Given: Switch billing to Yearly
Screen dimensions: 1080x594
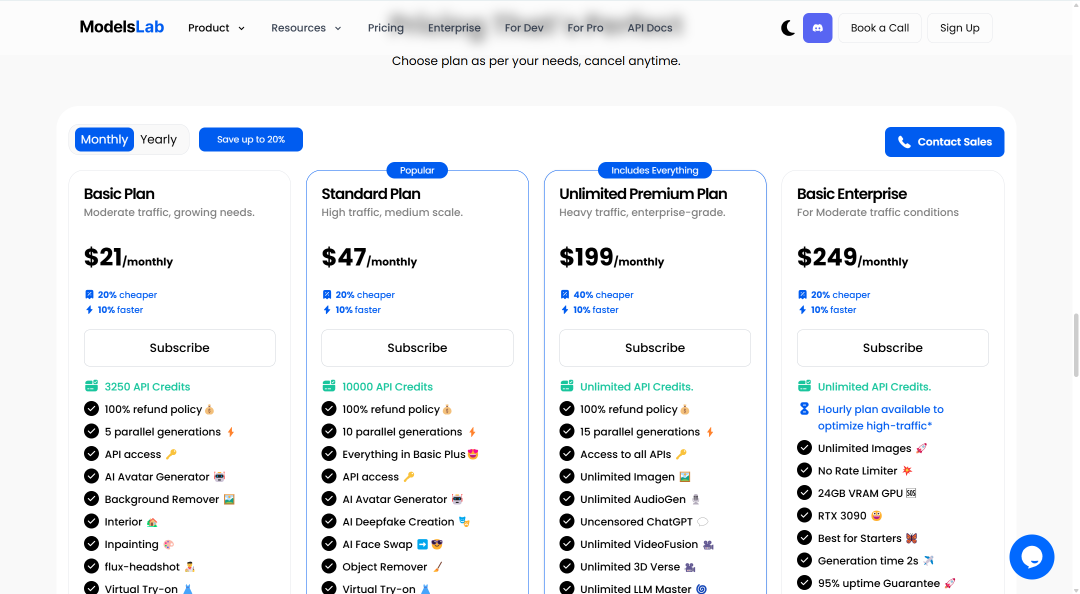Looking at the screenshot, I should pos(158,139).
